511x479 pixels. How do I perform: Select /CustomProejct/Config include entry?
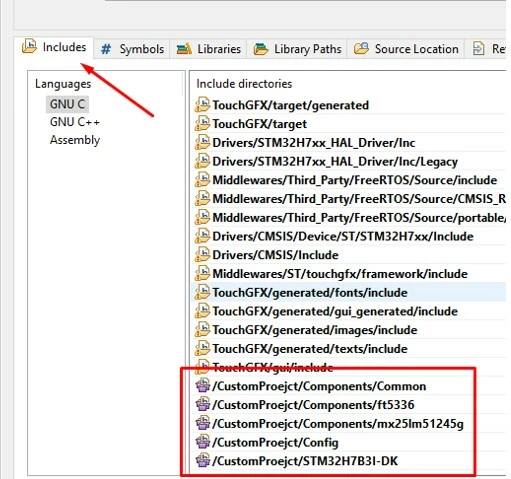click(349, 442)
